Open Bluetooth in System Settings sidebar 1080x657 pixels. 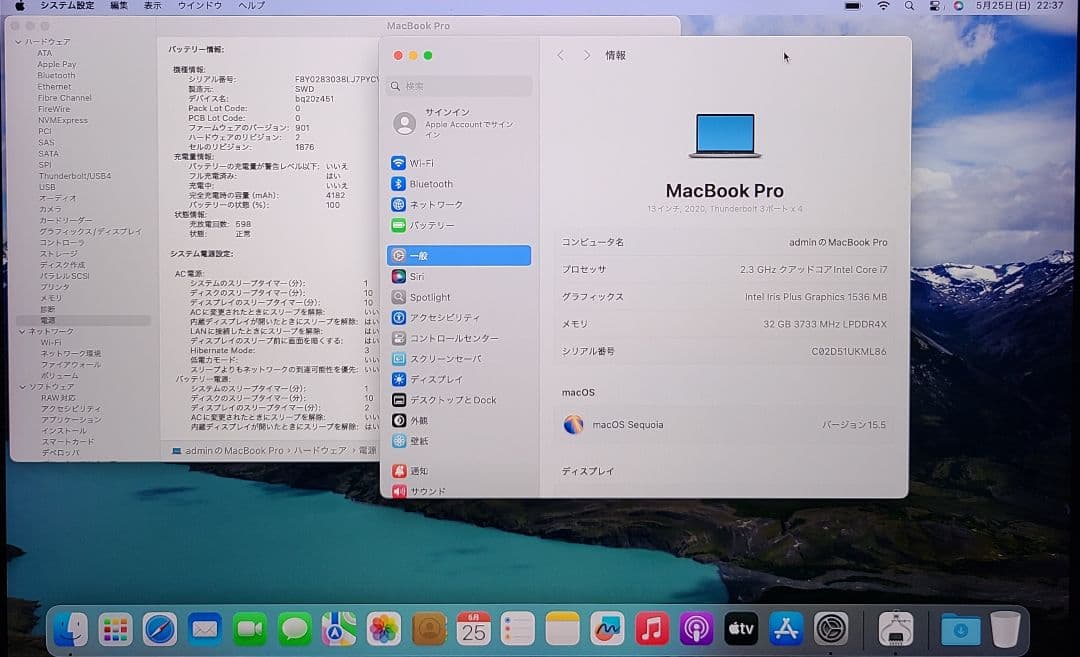point(459,184)
